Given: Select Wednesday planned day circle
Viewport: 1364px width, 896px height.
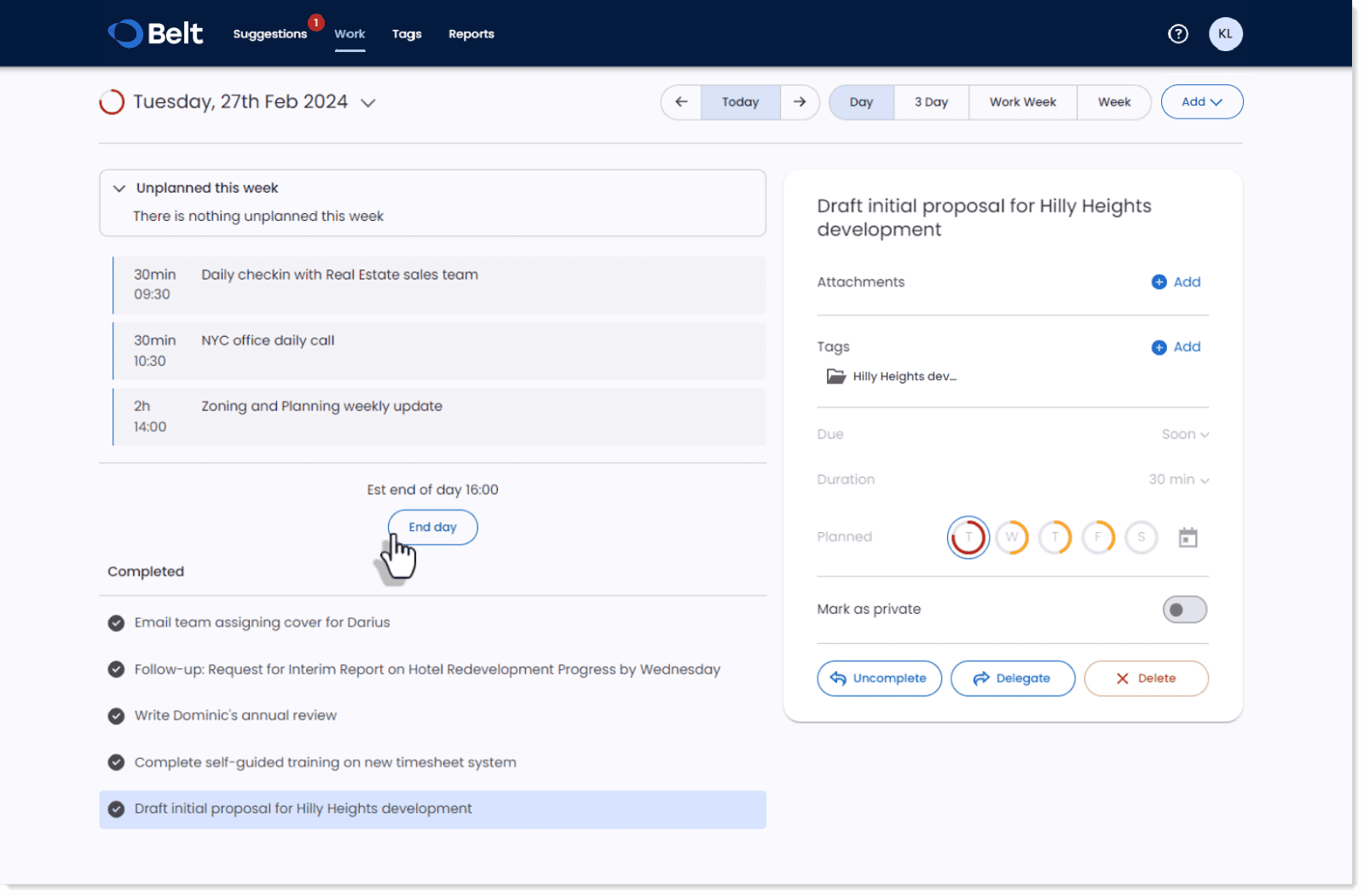Looking at the screenshot, I should (x=1012, y=537).
